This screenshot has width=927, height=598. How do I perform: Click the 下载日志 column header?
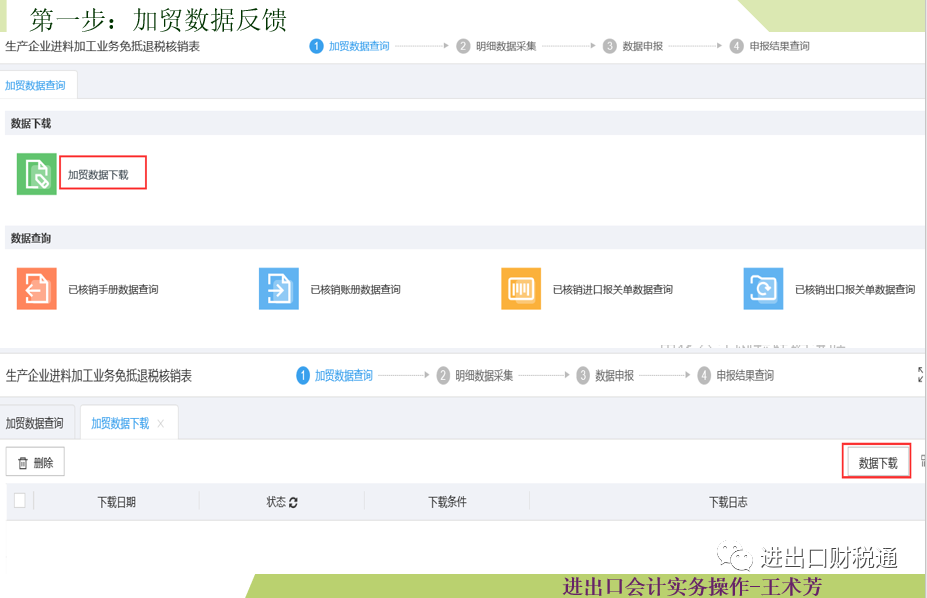tap(728, 502)
